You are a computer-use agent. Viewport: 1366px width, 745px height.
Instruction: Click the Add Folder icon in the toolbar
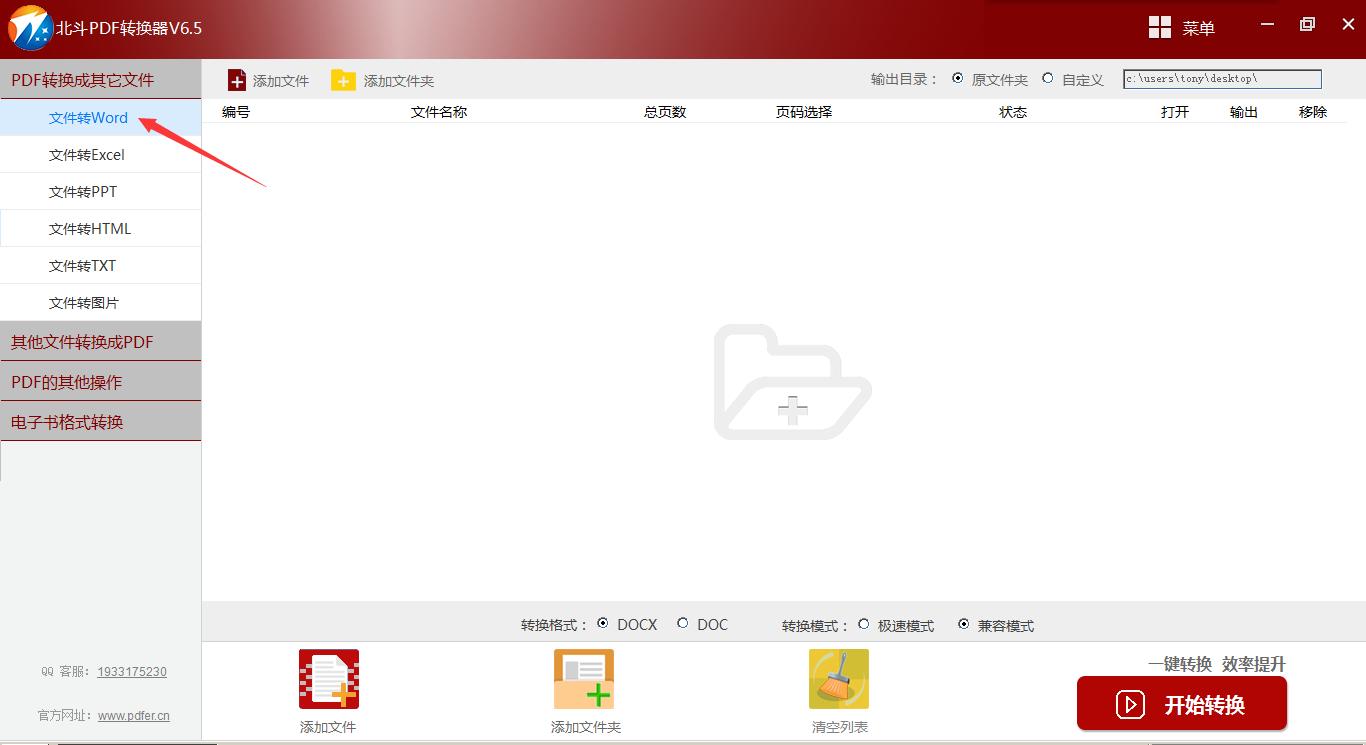344,79
